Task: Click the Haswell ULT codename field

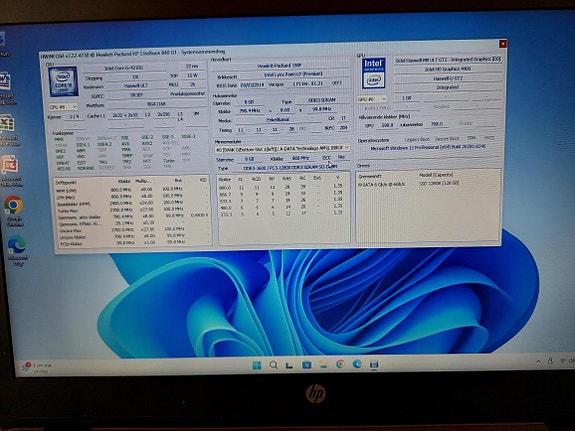Action: (x=136, y=86)
